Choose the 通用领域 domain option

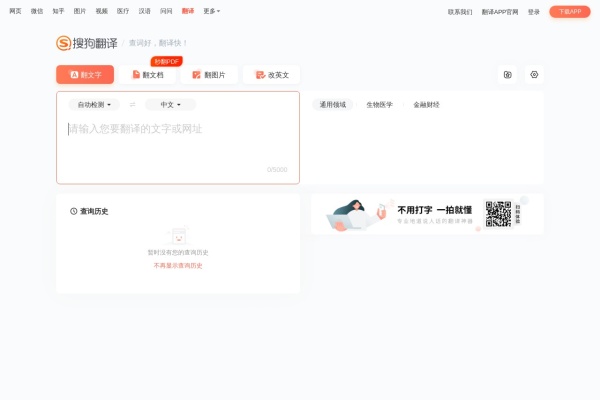[x=333, y=104]
